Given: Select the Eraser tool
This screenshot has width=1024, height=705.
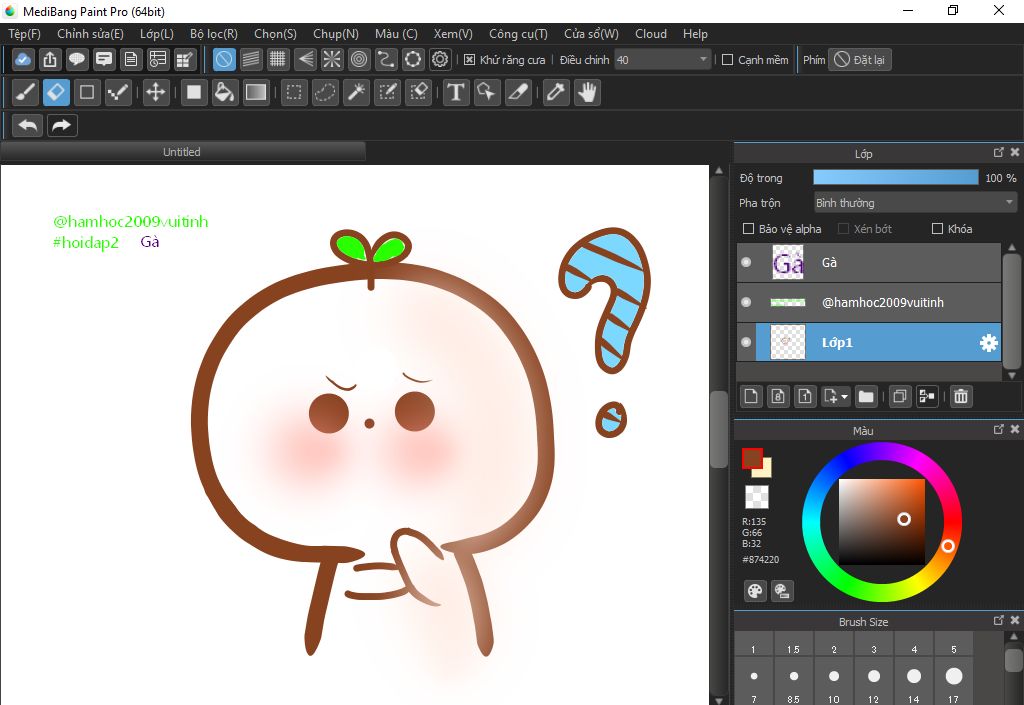Looking at the screenshot, I should click(56, 93).
